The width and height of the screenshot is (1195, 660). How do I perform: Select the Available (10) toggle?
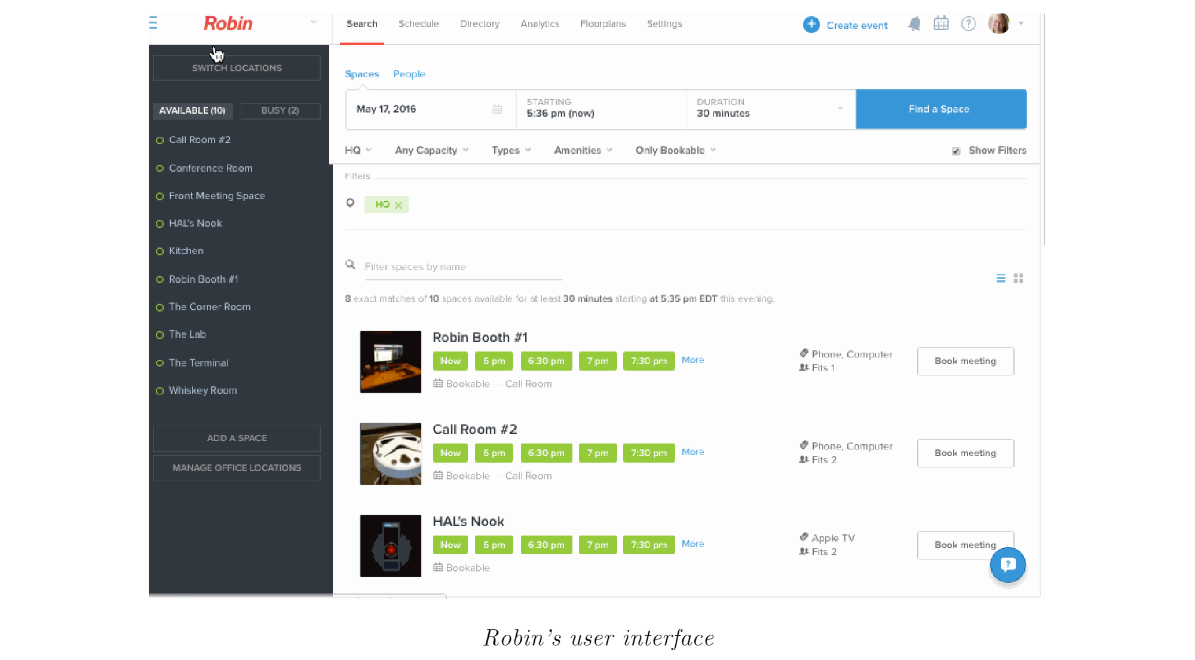pyautogui.click(x=192, y=111)
